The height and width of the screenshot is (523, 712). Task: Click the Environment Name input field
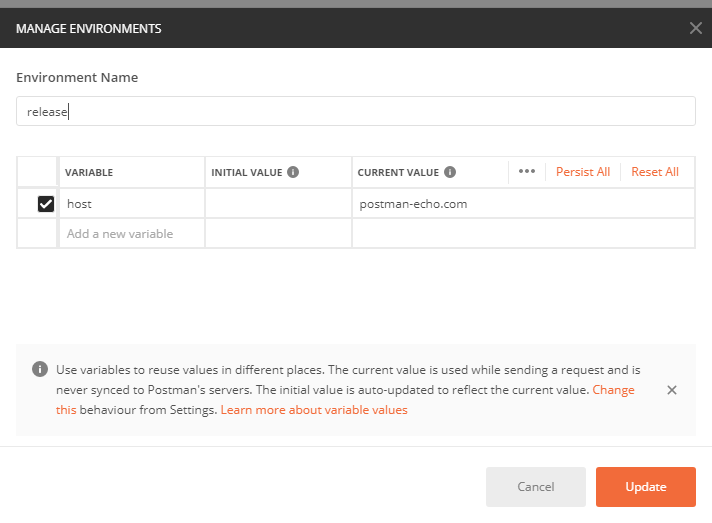tap(355, 111)
